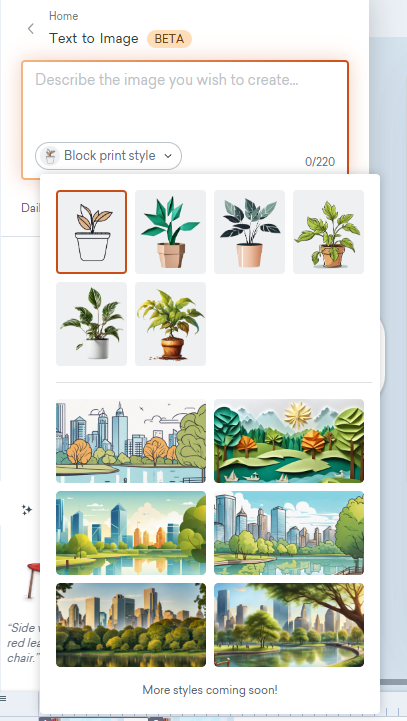Choose the flat vector city park preview
This screenshot has height=721, width=407.
point(131,533)
